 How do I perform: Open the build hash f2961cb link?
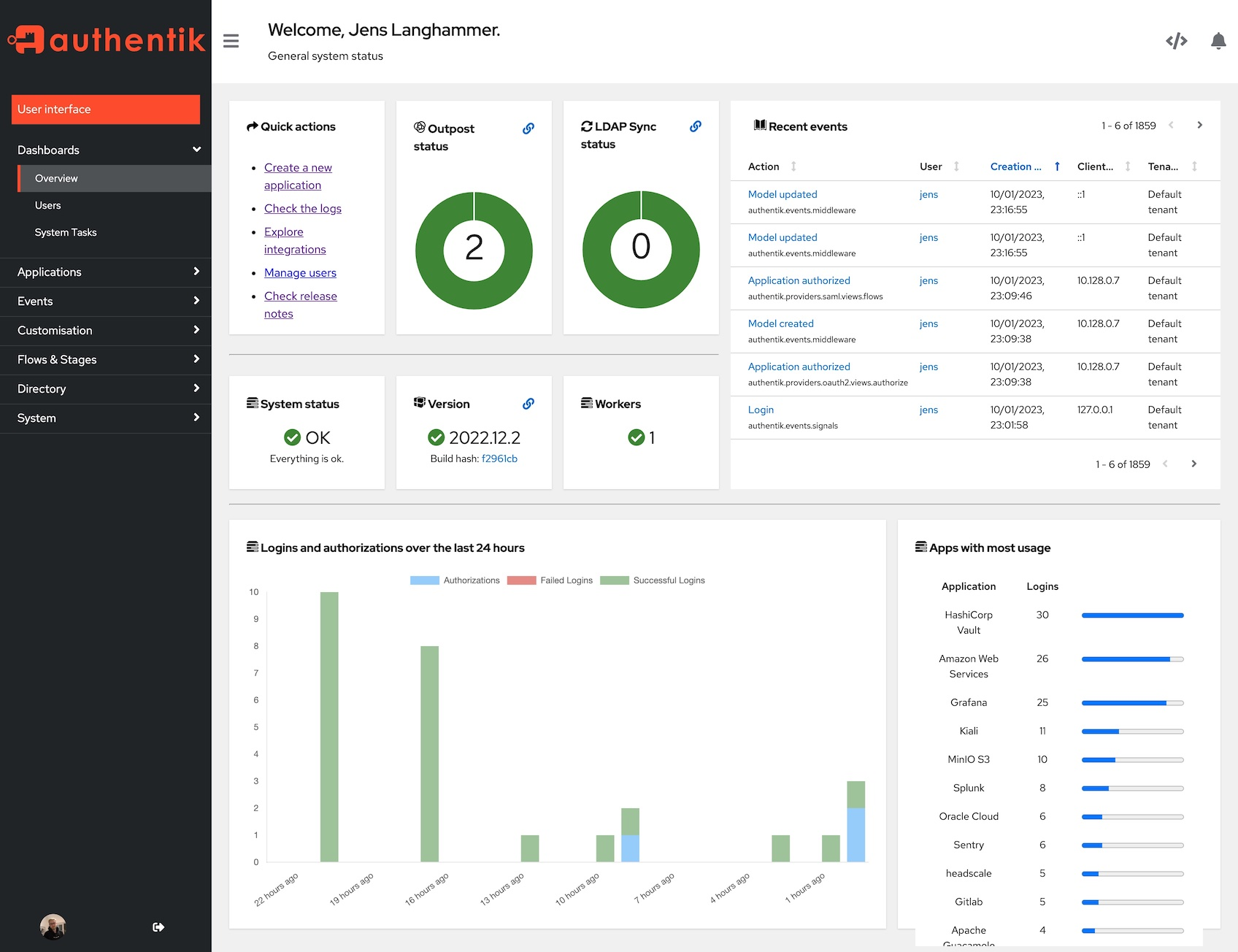(x=500, y=458)
